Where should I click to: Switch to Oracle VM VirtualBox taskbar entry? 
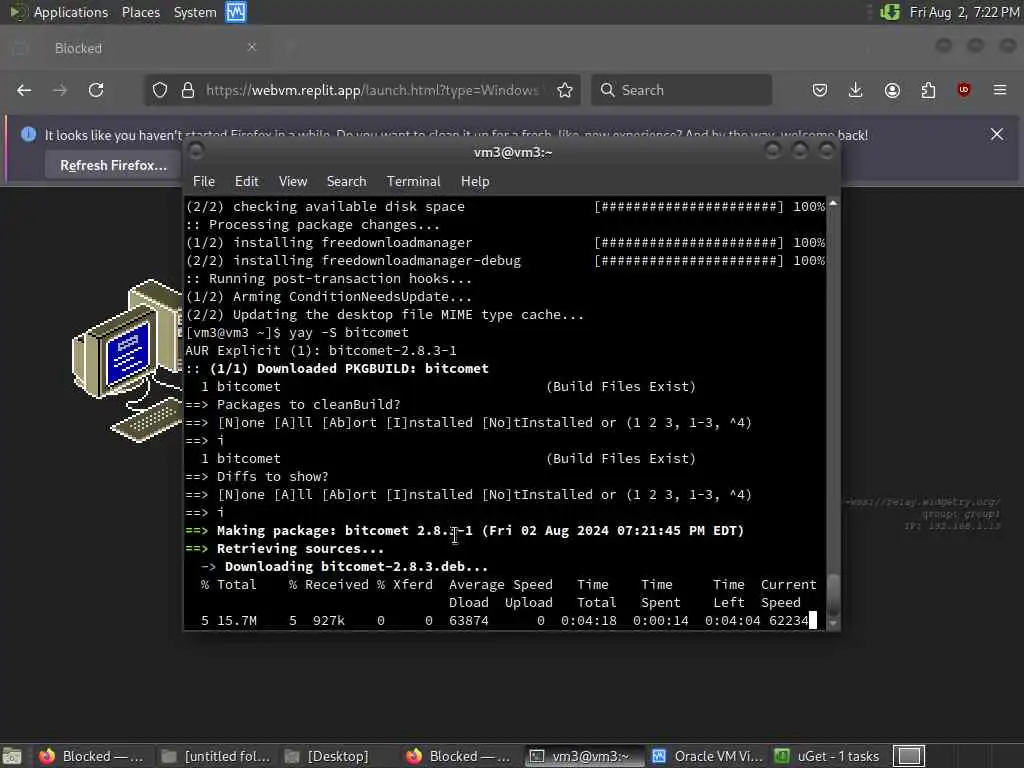tap(707, 756)
